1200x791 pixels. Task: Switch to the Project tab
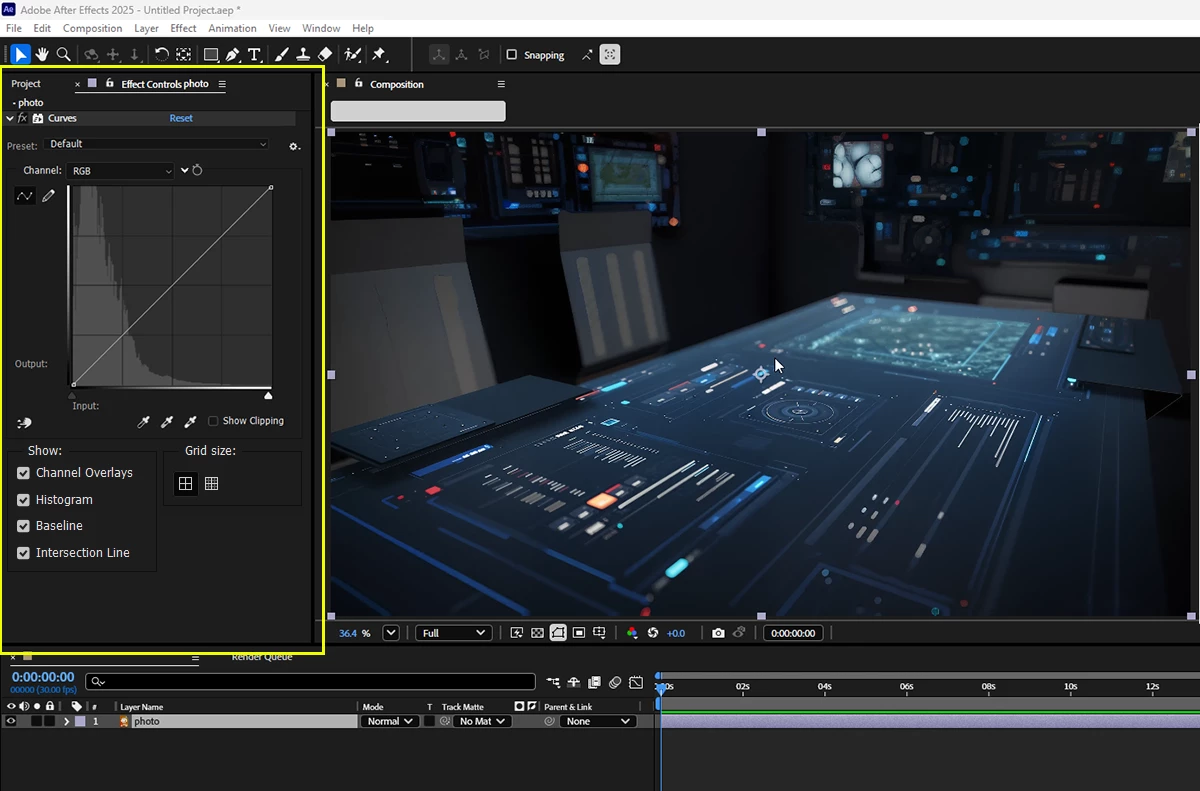click(26, 84)
